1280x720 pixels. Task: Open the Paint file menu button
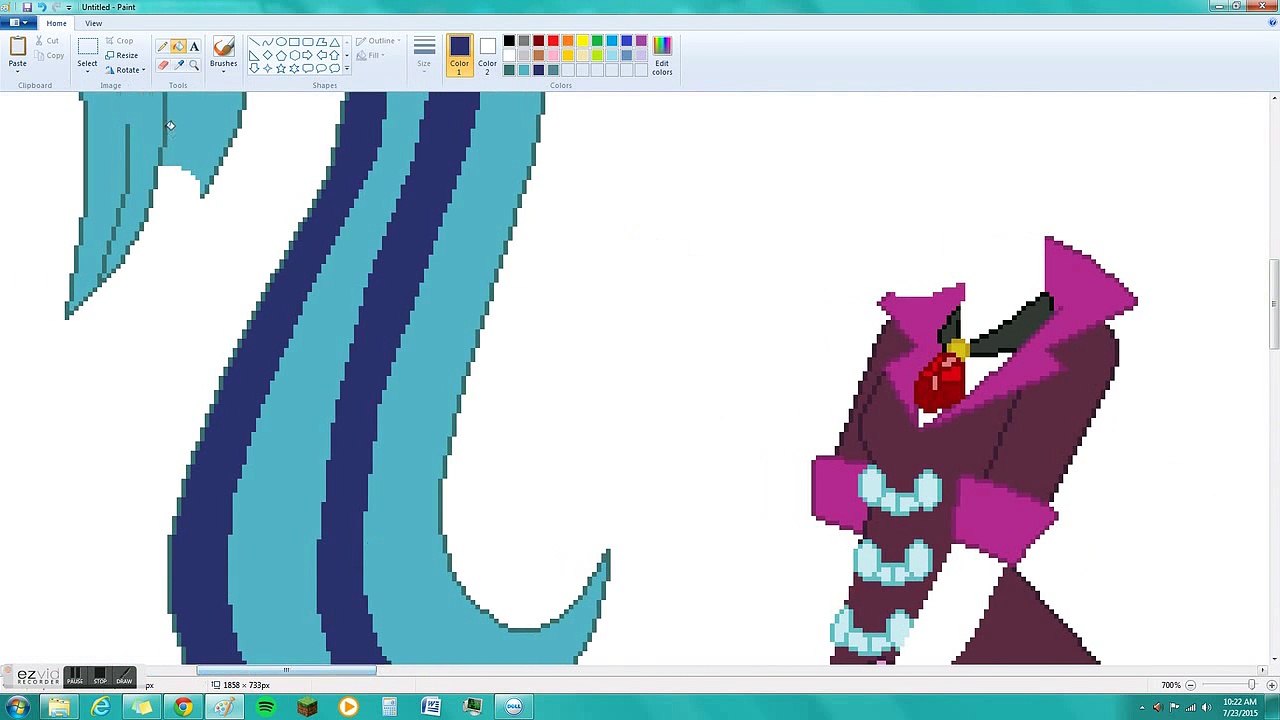(x=19, y=23)
